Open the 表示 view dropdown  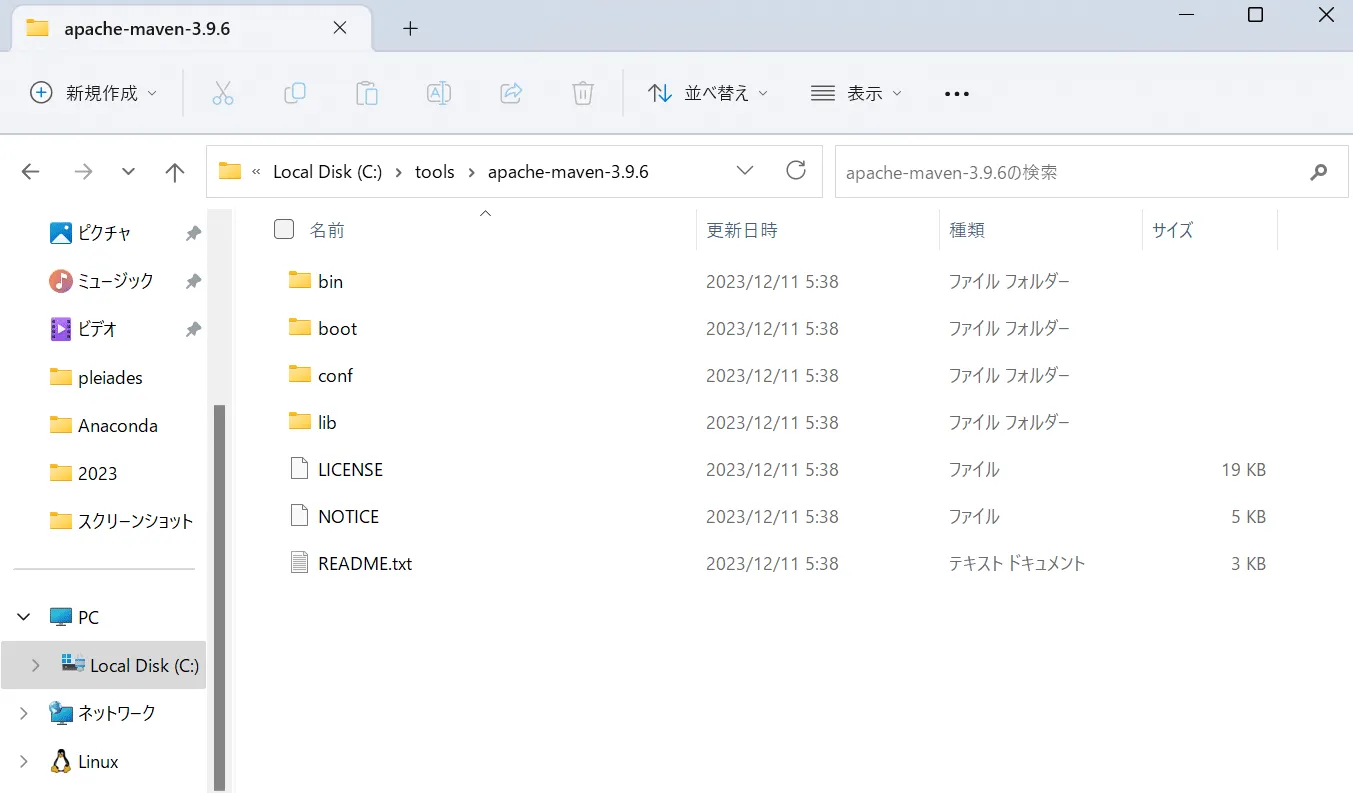pyautogui.click(x=856, y=93)
